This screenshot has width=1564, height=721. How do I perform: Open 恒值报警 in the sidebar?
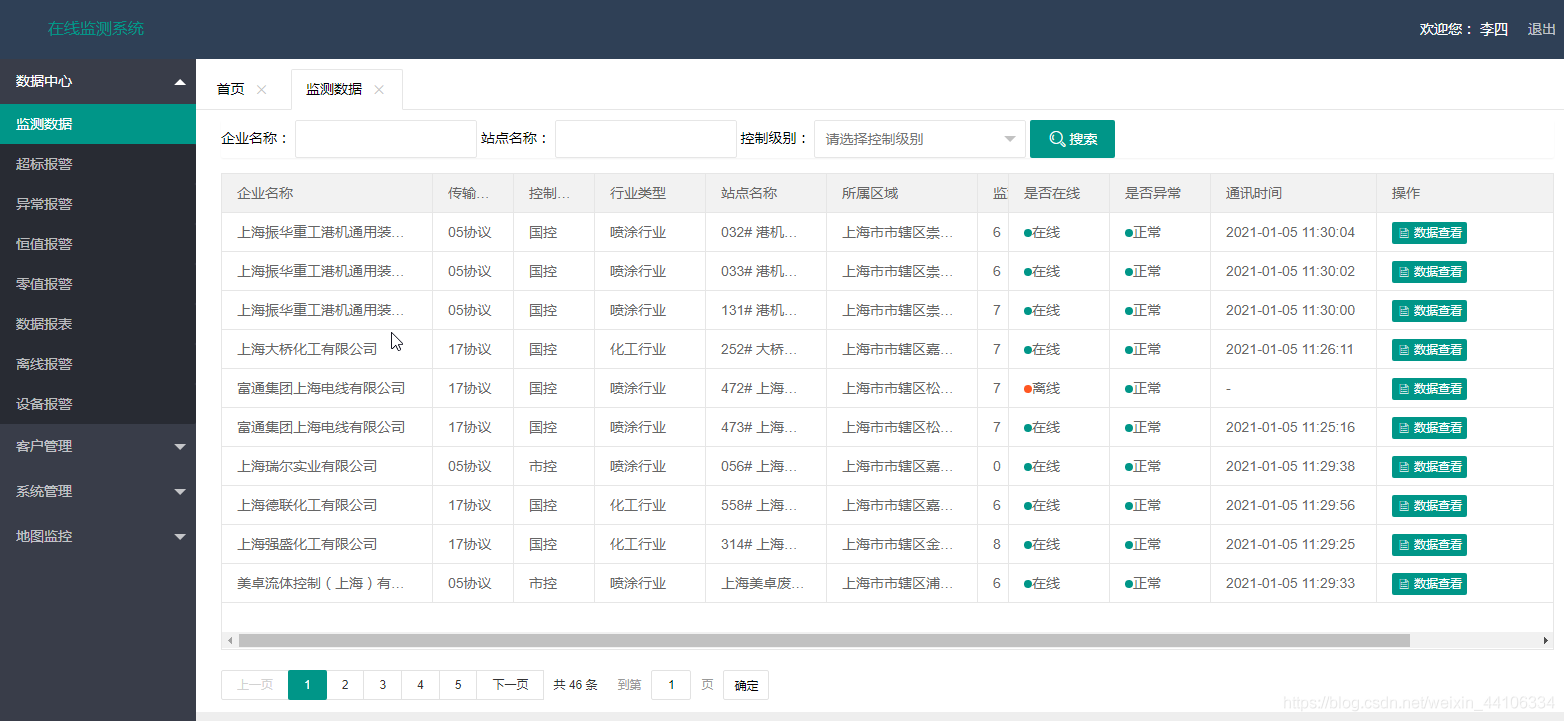tap(98, 244)
